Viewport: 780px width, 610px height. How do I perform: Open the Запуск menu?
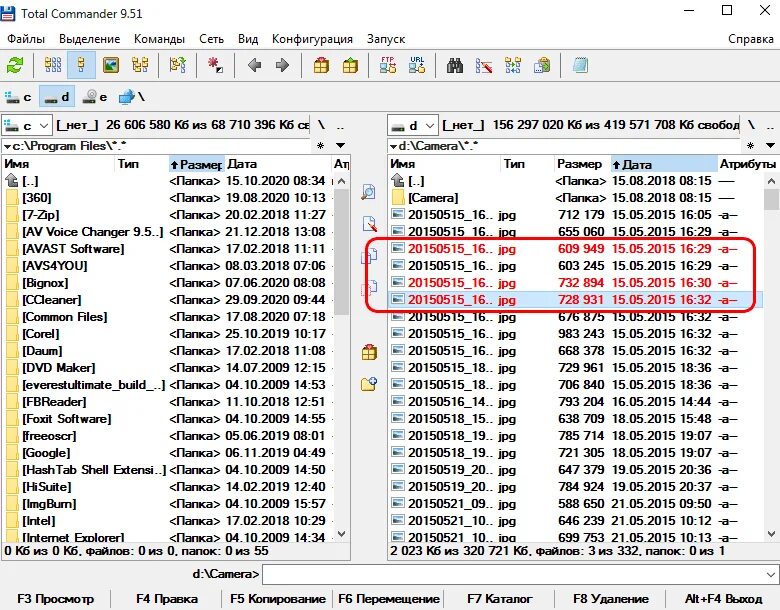(x=386, y=39)
